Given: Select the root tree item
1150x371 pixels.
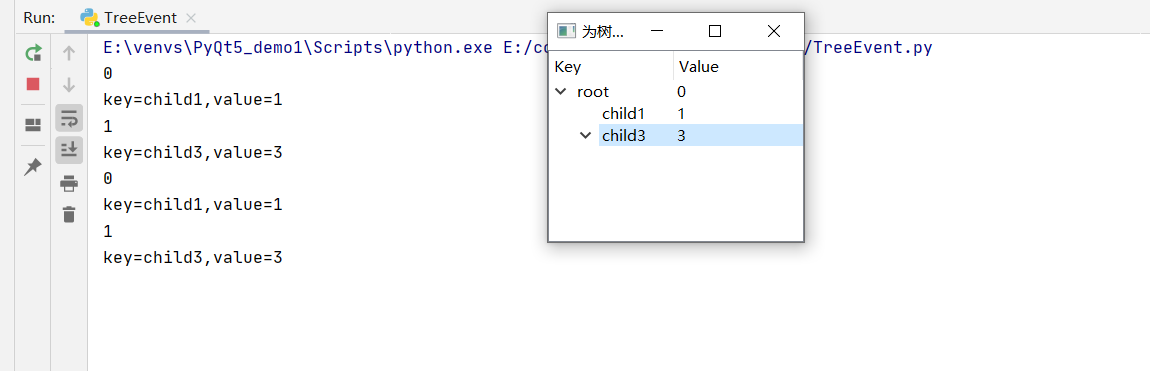Looking at the screenshot, I should coord(593,92).
